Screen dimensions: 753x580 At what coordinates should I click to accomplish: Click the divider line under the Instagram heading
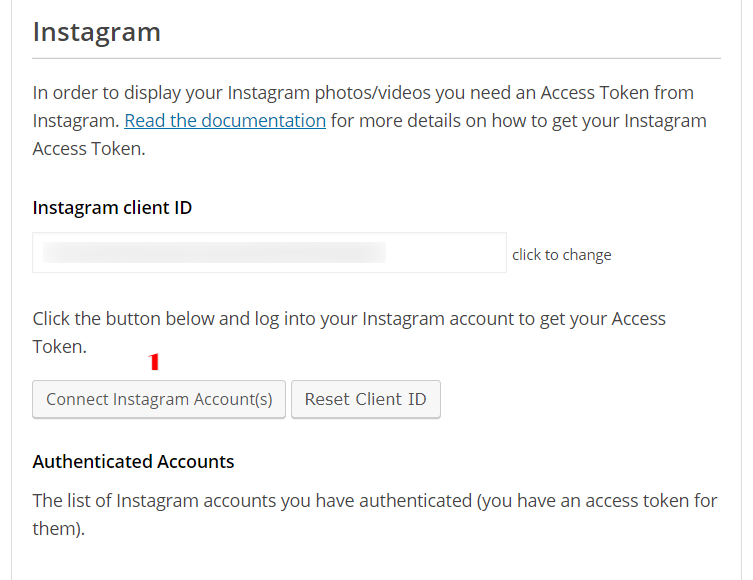click(x=376, y=59)
